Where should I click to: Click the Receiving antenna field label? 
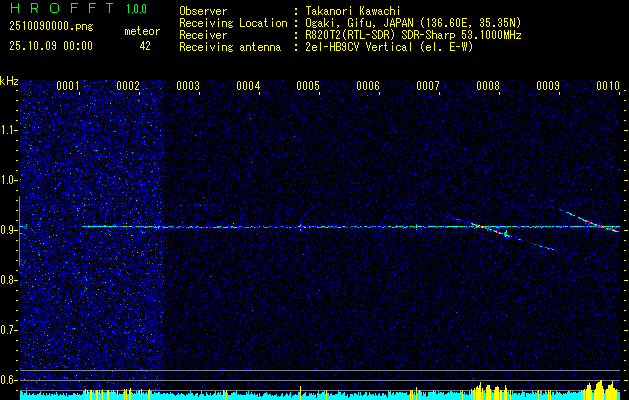(230, 47)
